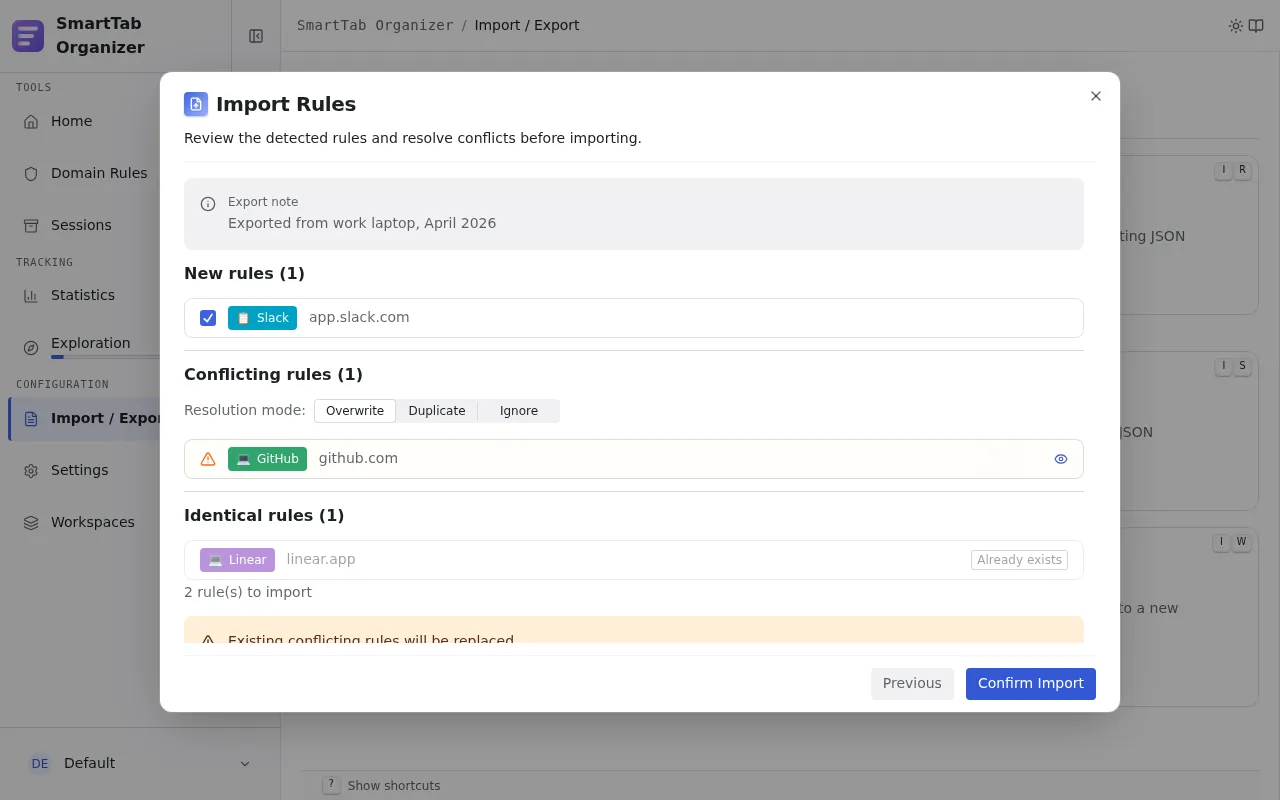Open Statistics chart icon
The height and width of the screenshot is (800, 1280).
31,296
